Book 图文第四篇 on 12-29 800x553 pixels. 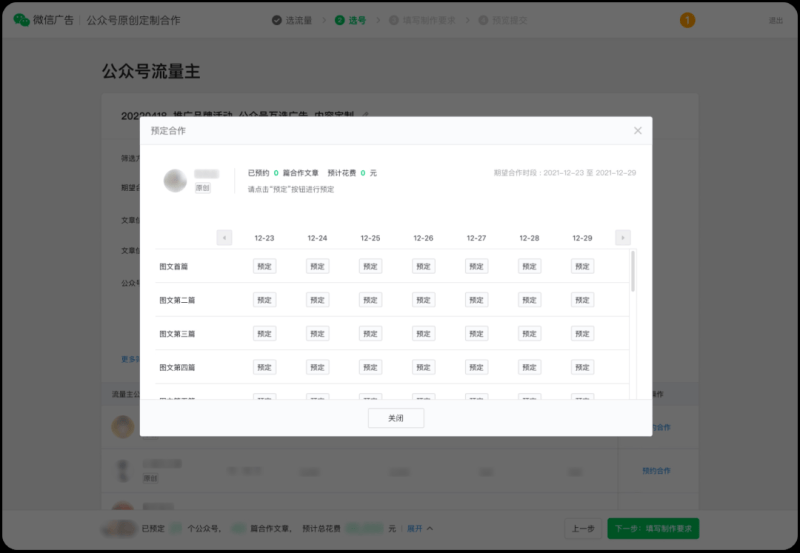point(582,367)
